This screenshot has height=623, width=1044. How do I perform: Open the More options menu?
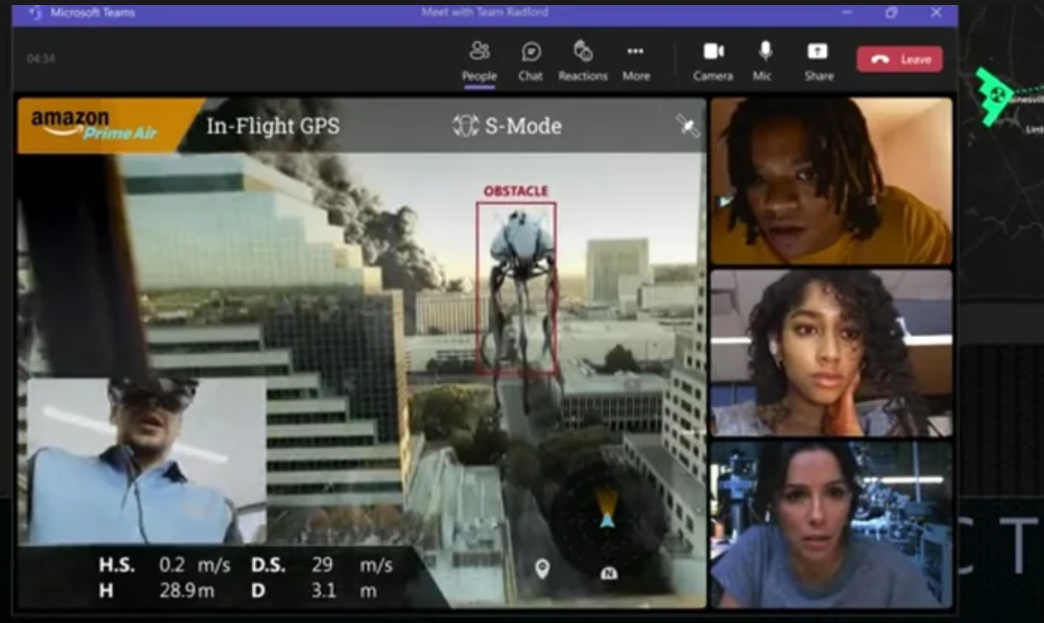636,61
